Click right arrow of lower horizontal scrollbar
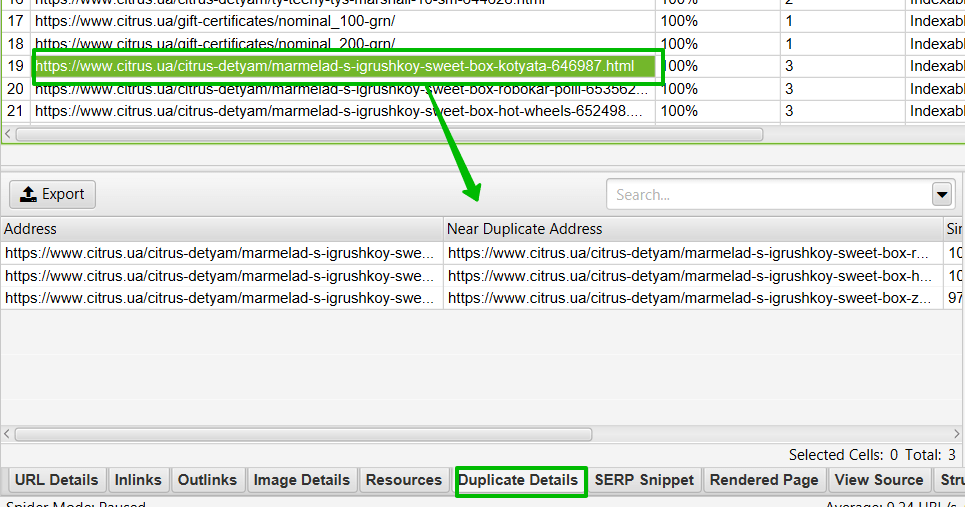This screenshot has width=965, height=507. click(957, 434)
